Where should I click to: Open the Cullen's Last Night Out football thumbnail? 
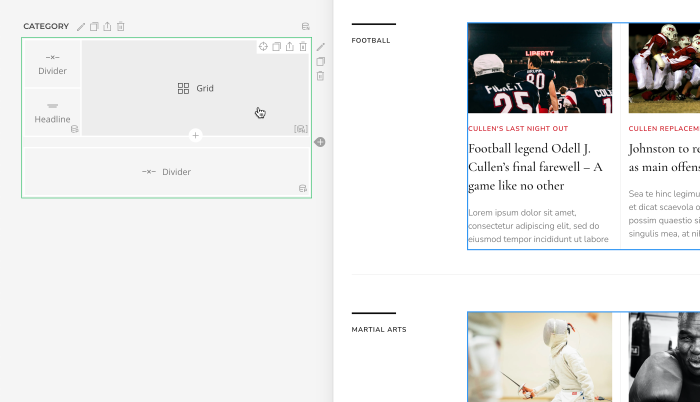click(x=540, y=68)
